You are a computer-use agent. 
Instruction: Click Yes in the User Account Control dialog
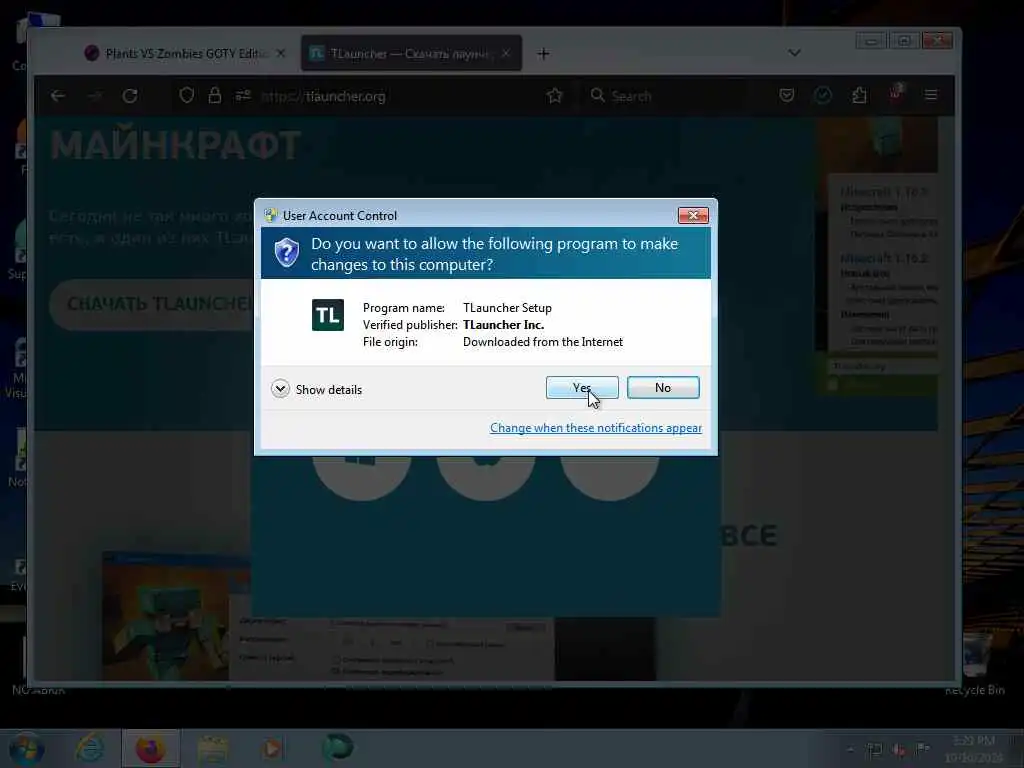click(x=582, y=387)
